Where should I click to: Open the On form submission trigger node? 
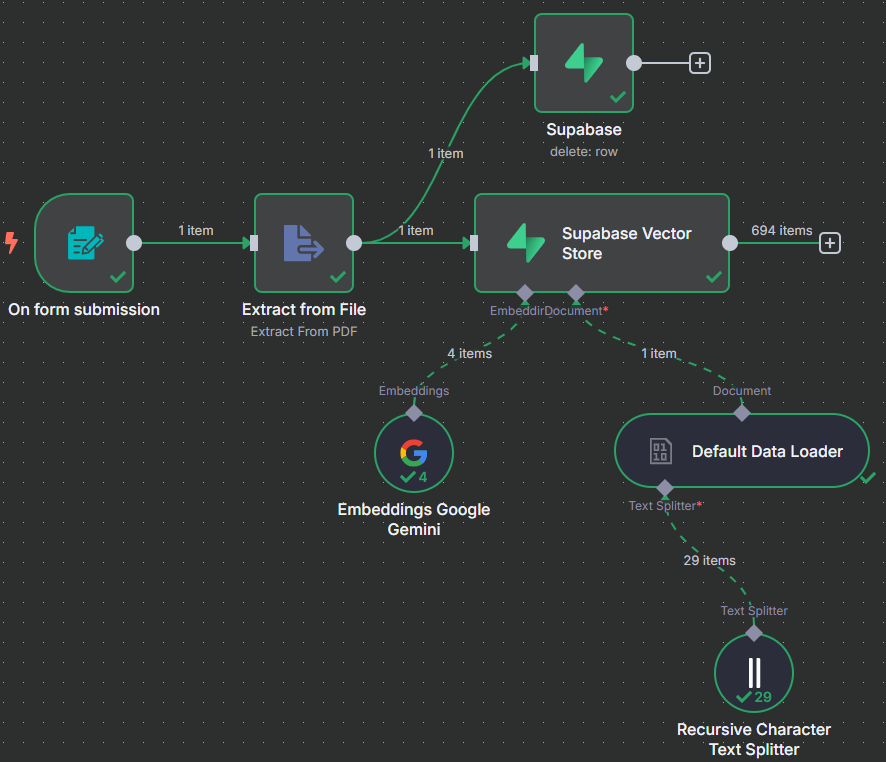pos(84,243)
